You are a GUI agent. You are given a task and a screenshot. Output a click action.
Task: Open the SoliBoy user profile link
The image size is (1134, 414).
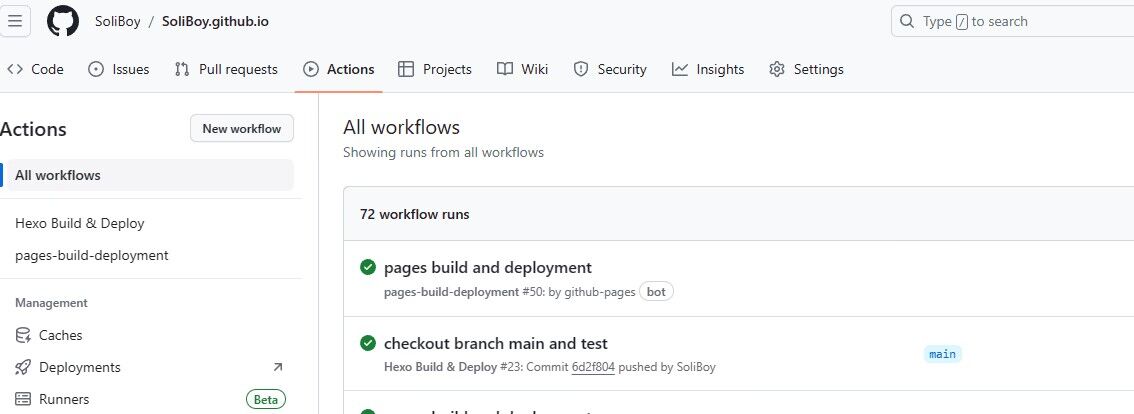point(117,21)
